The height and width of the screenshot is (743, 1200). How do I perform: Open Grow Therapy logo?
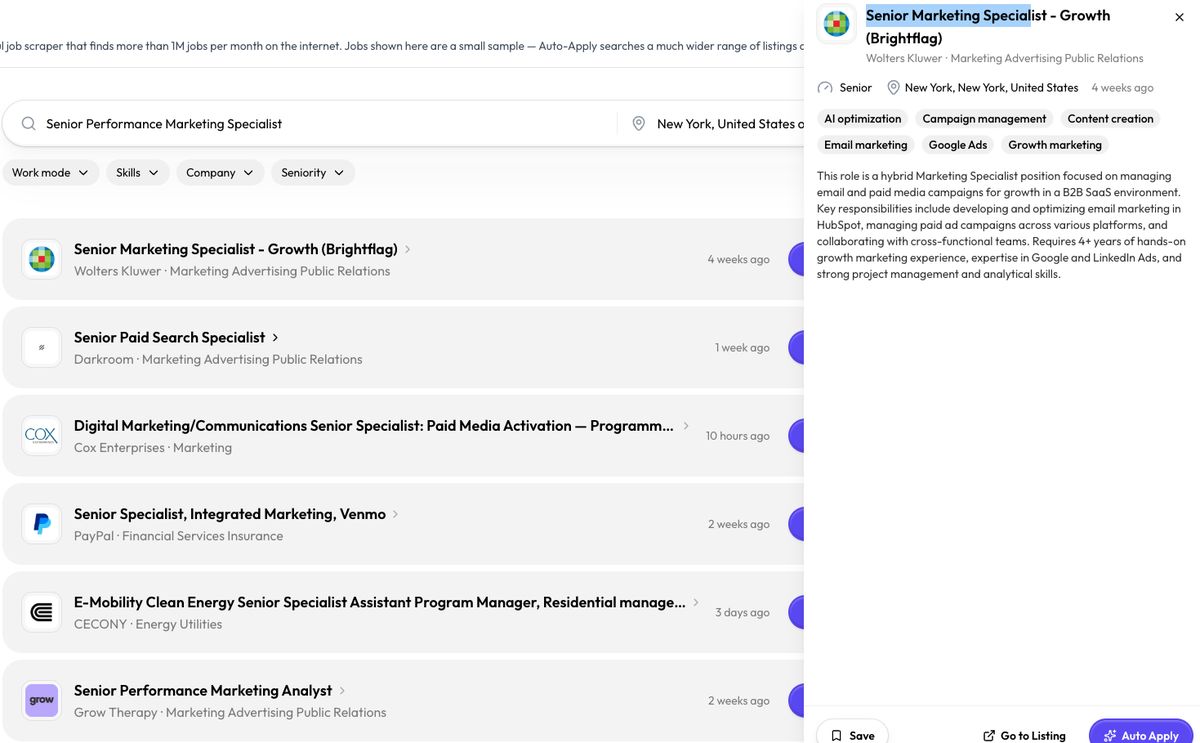coord(41,700)
